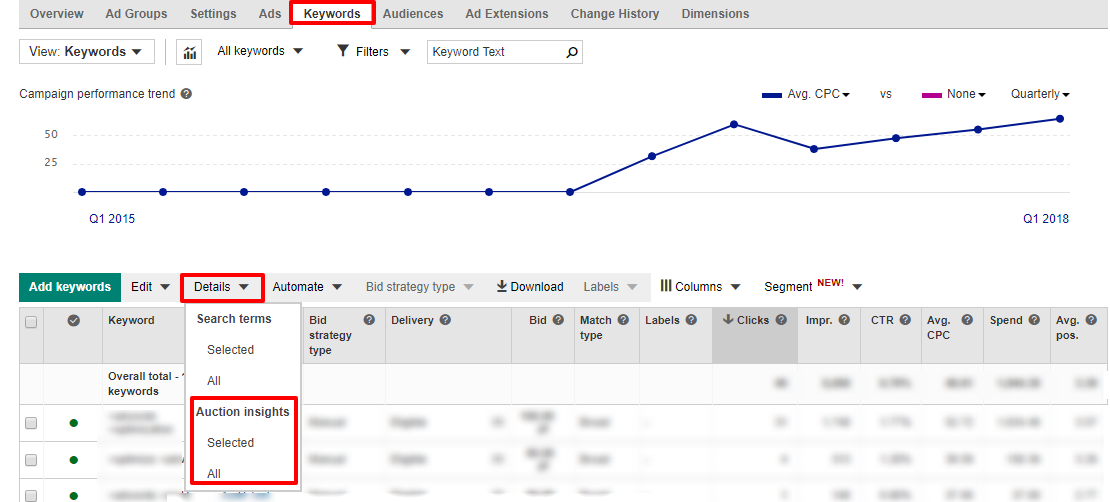Click help icon next to Labels column
Screen dimensions: 1110x502
pos(691,320)
